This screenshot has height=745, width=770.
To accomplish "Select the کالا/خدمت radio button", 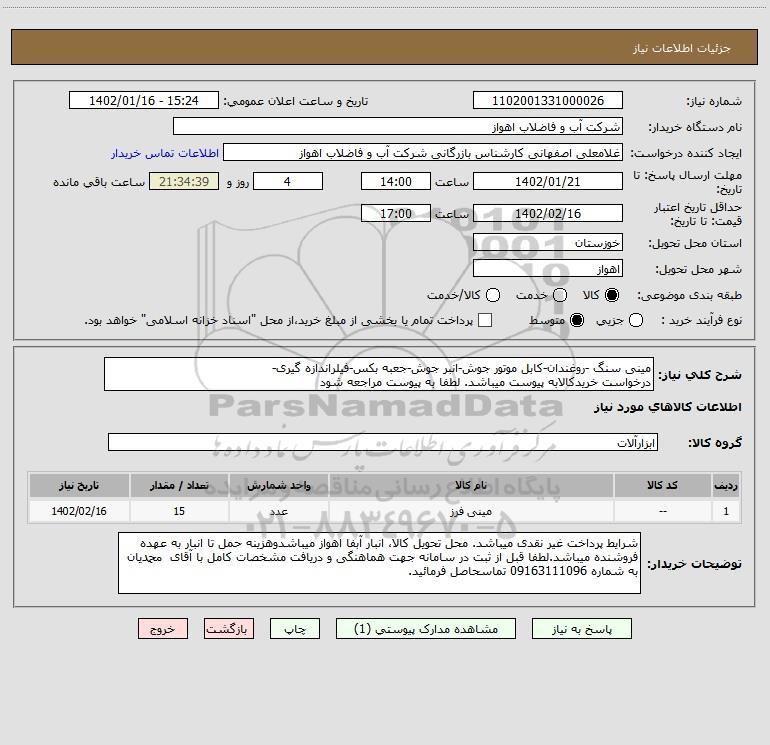I will tap(493, 295).
